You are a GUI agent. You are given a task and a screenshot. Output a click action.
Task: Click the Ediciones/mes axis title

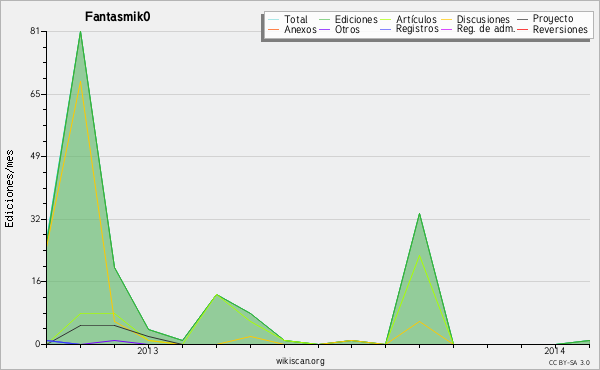(x=9, y=189)
